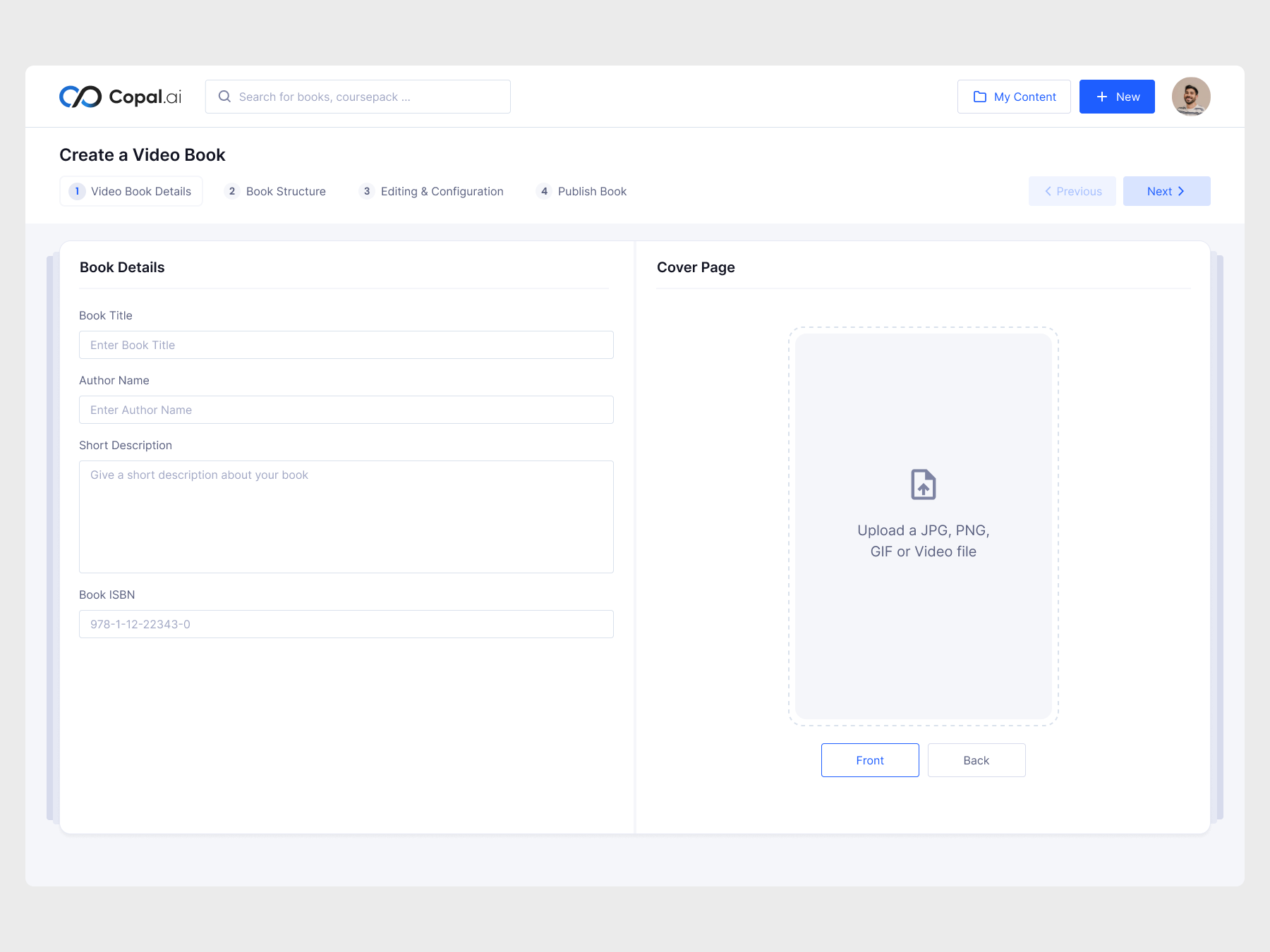
Task: Click the left chevron on Previous button
Action: tap(1048, 191)
